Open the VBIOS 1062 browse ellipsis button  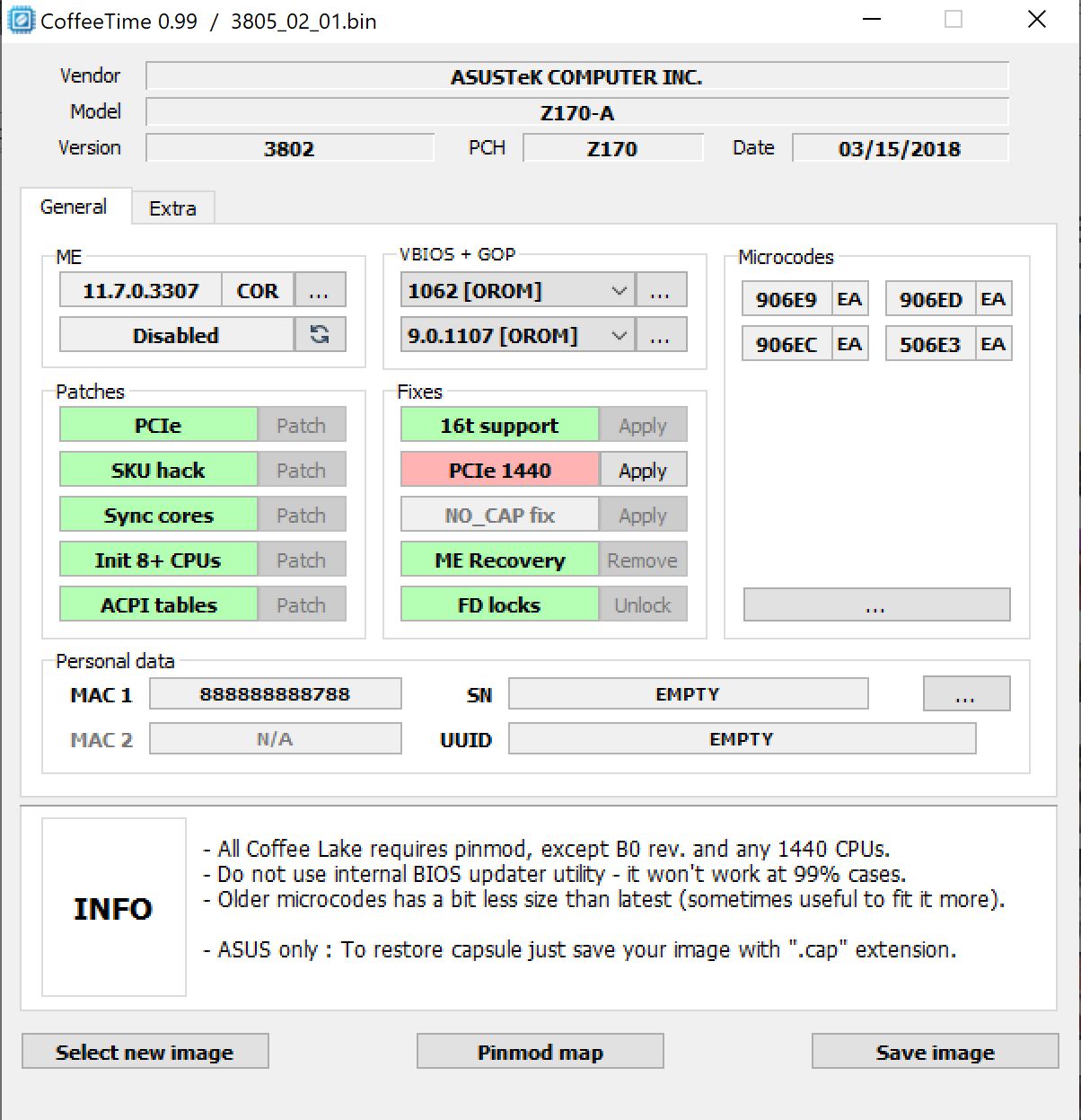click(661, 290)
